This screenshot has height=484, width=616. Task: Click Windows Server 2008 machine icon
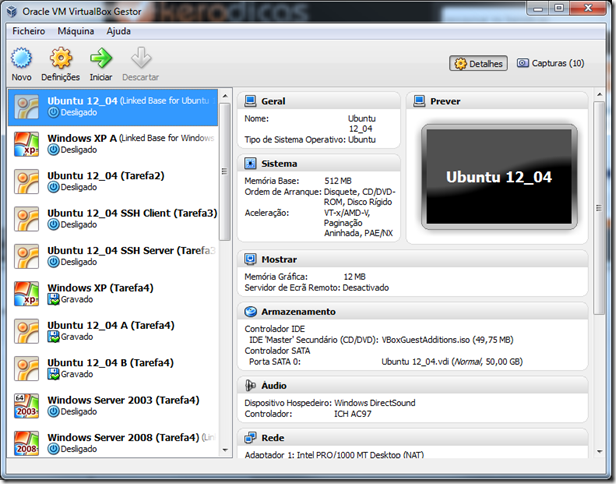tap(26, 443)
